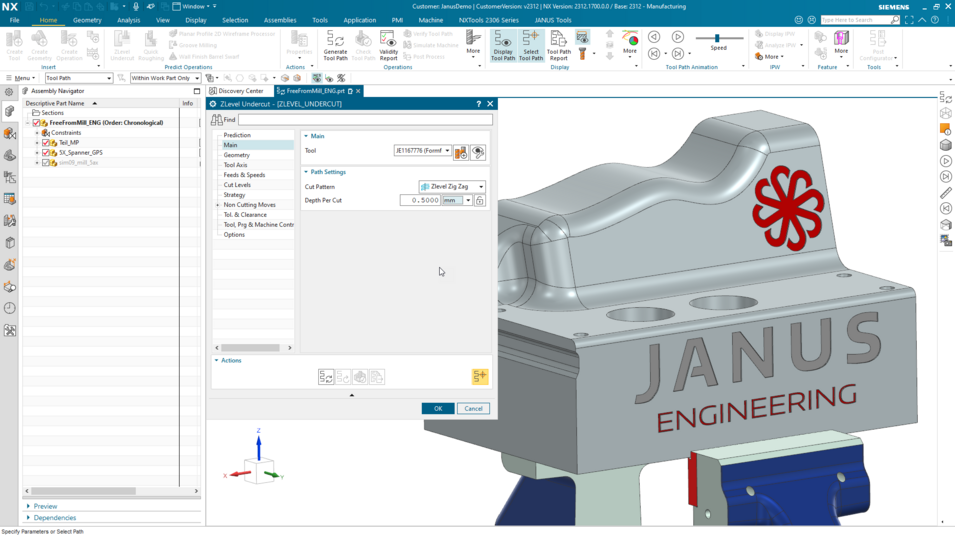Collapse the Actions section in the dialog
This screenshot has width=955, height=537.
(216, 360)
